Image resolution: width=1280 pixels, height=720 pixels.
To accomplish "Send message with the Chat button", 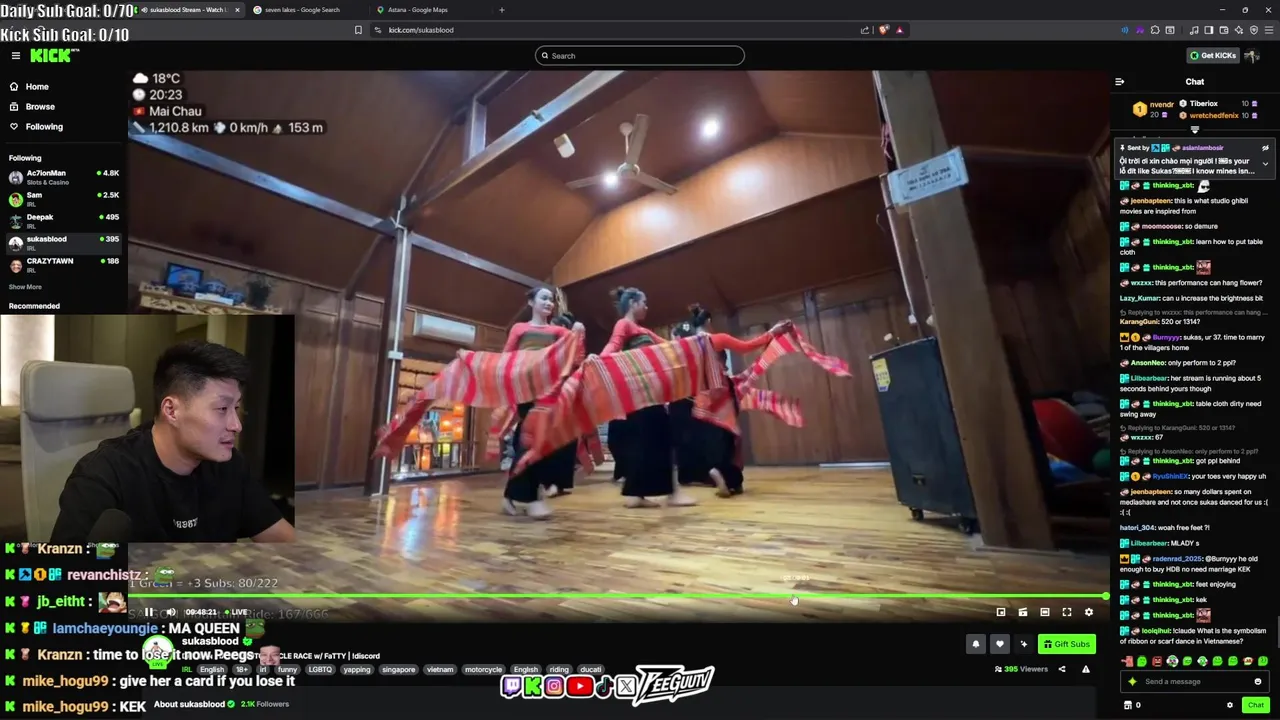I will (x=1256, y=705).
